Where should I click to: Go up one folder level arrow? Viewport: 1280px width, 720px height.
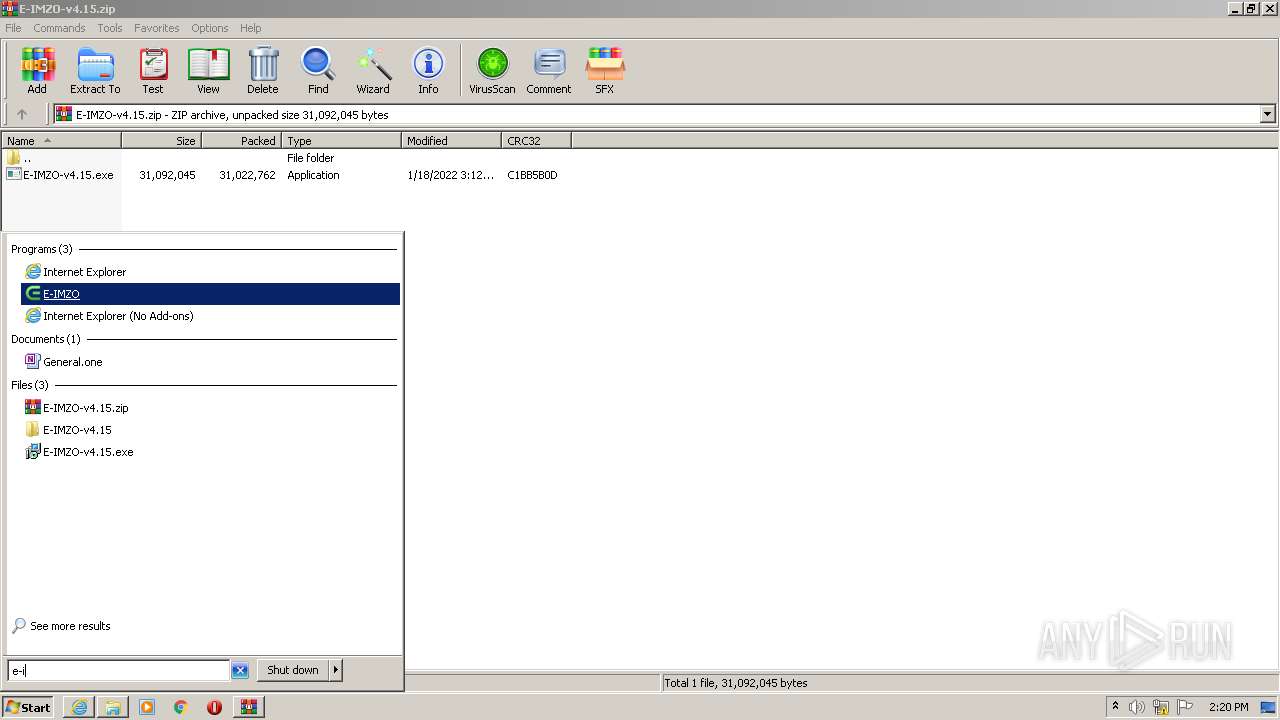(22, 114)
